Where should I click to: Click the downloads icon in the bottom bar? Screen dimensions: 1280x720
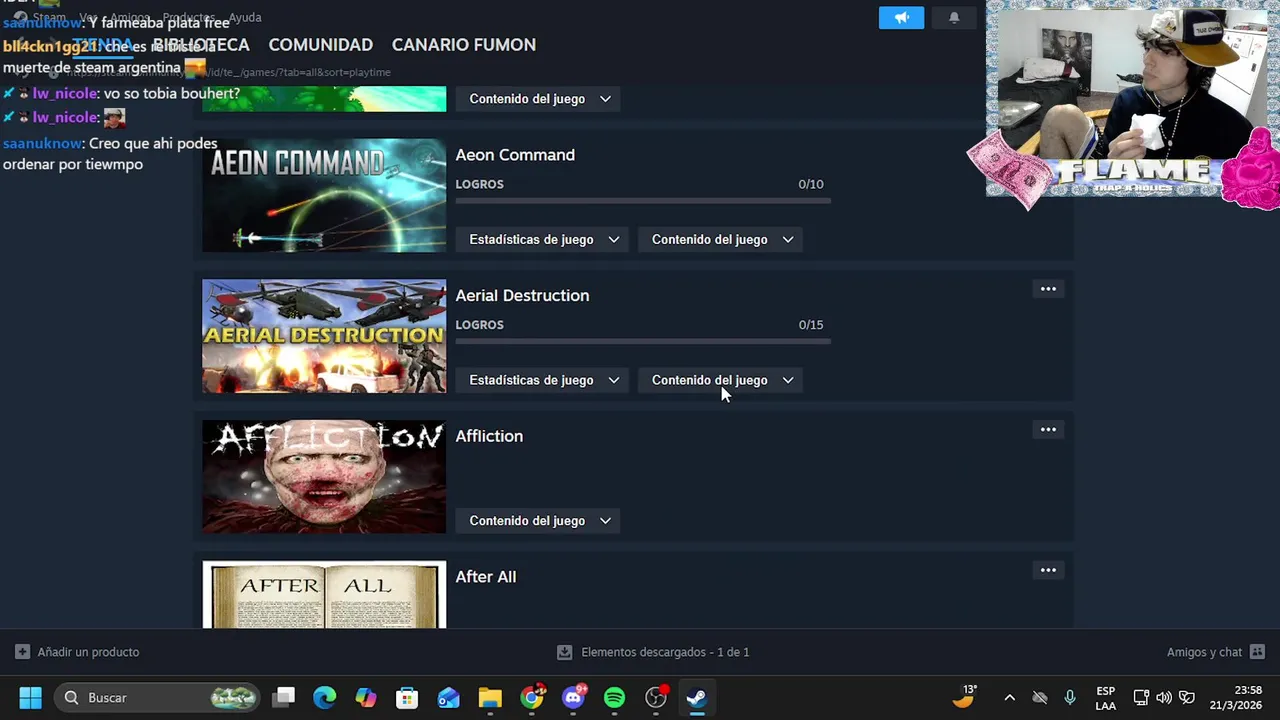[565, 652]
